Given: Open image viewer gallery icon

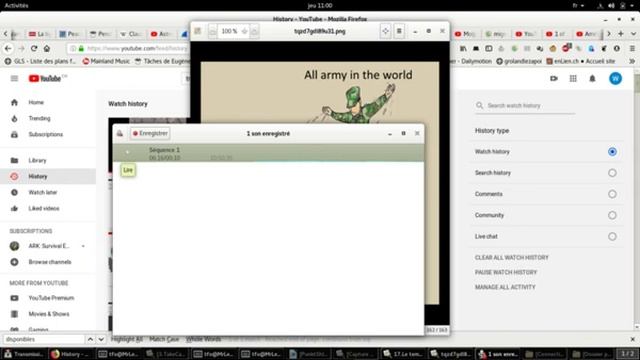Looking at the screenshot, I should pos(198,31).
